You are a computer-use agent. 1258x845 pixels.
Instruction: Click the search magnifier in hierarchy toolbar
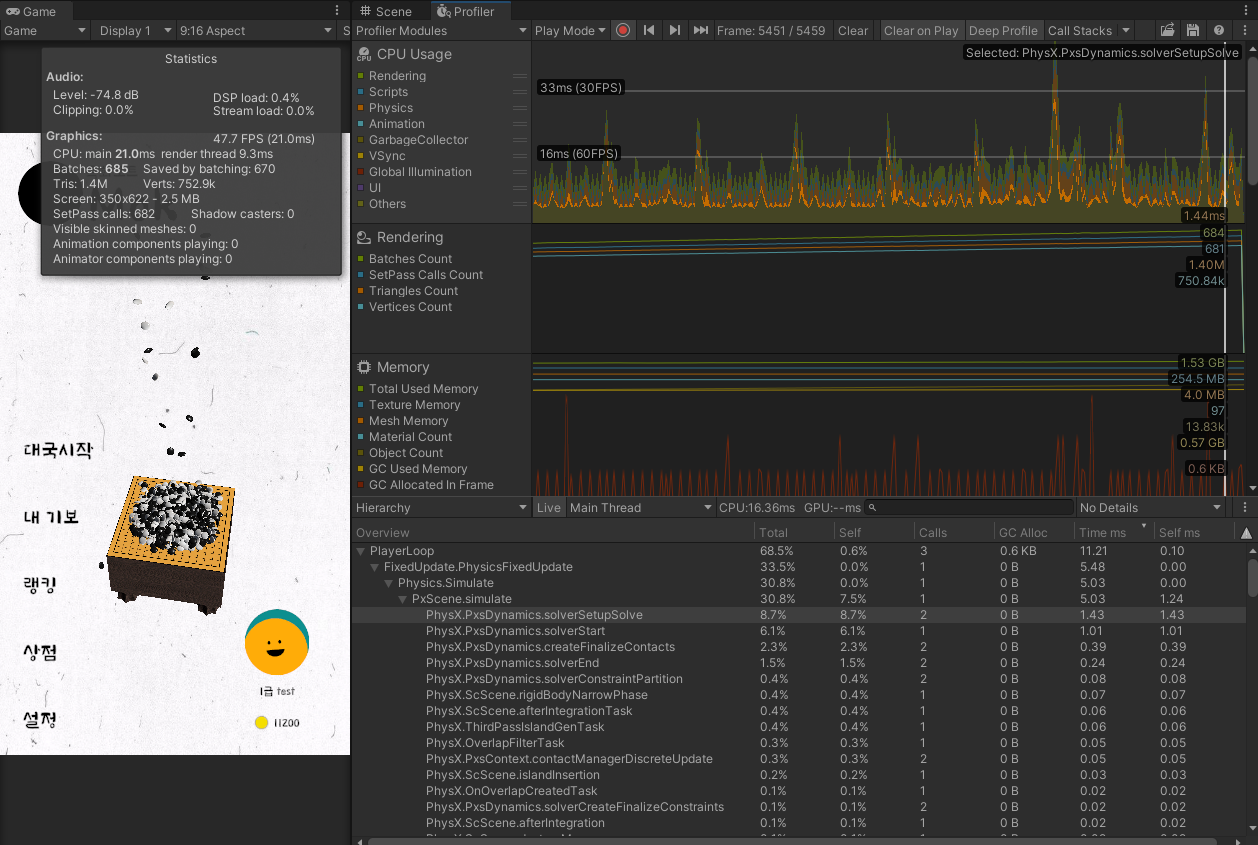pos(873,508)
